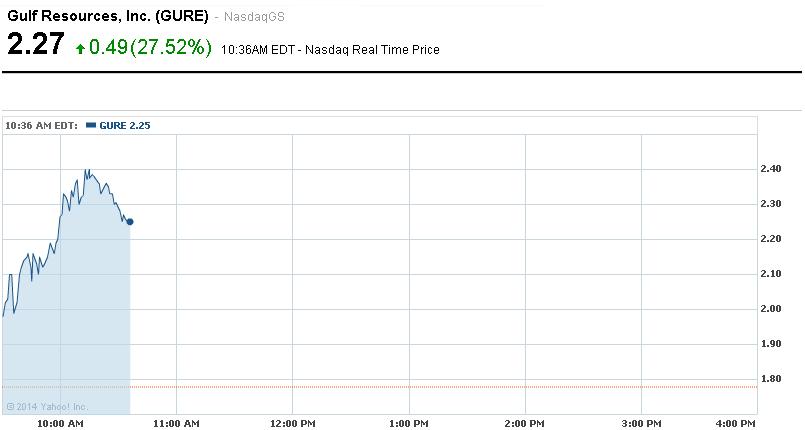The image size is (805, 430).
Task: Click the blue GURE legend color marker
Action: [x=91, y=126]
